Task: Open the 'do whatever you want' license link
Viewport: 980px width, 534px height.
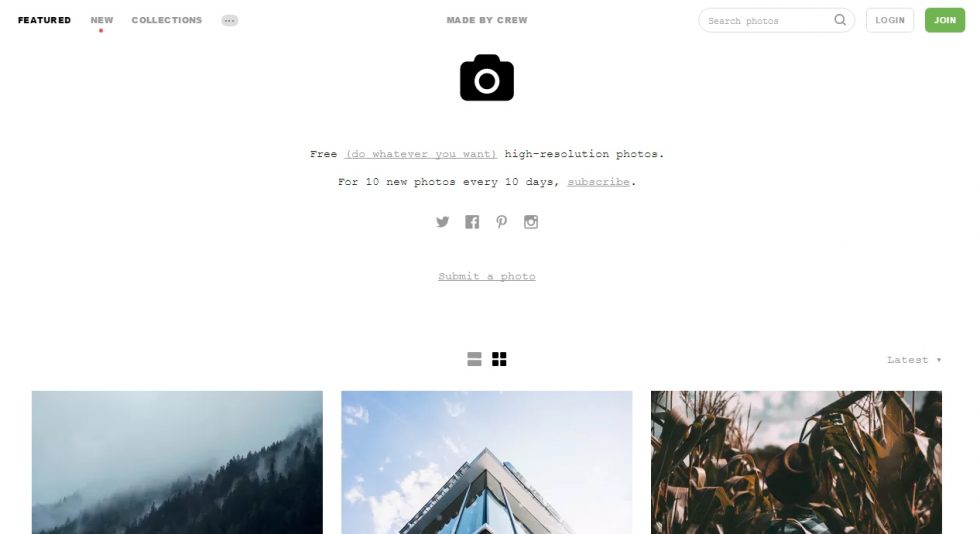Action: (421, 154)
